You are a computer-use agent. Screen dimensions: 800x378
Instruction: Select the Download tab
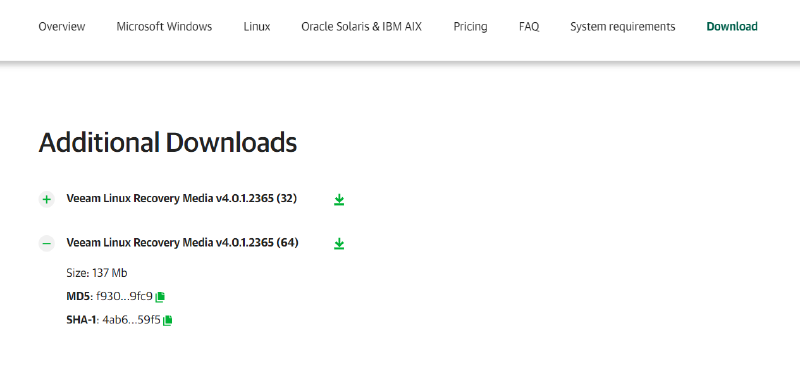[732, 27]
